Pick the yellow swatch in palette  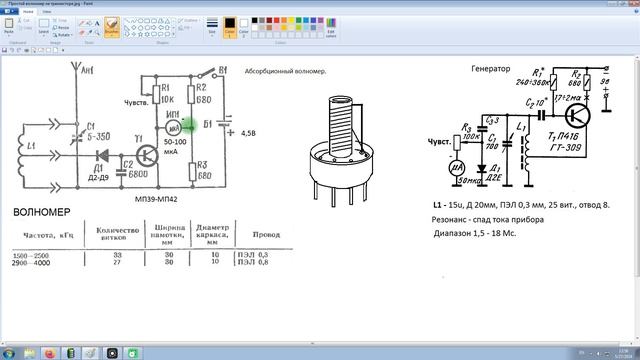(291, 20)
